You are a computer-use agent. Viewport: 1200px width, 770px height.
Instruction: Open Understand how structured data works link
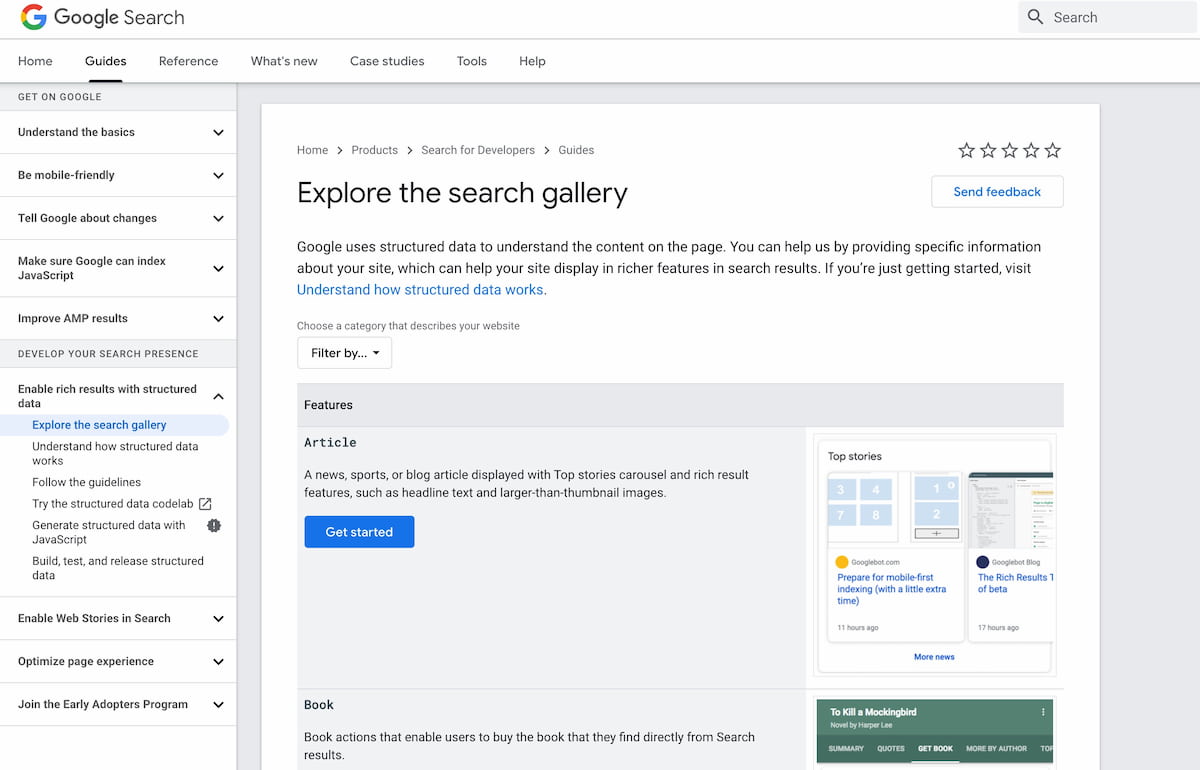point(419,289)
